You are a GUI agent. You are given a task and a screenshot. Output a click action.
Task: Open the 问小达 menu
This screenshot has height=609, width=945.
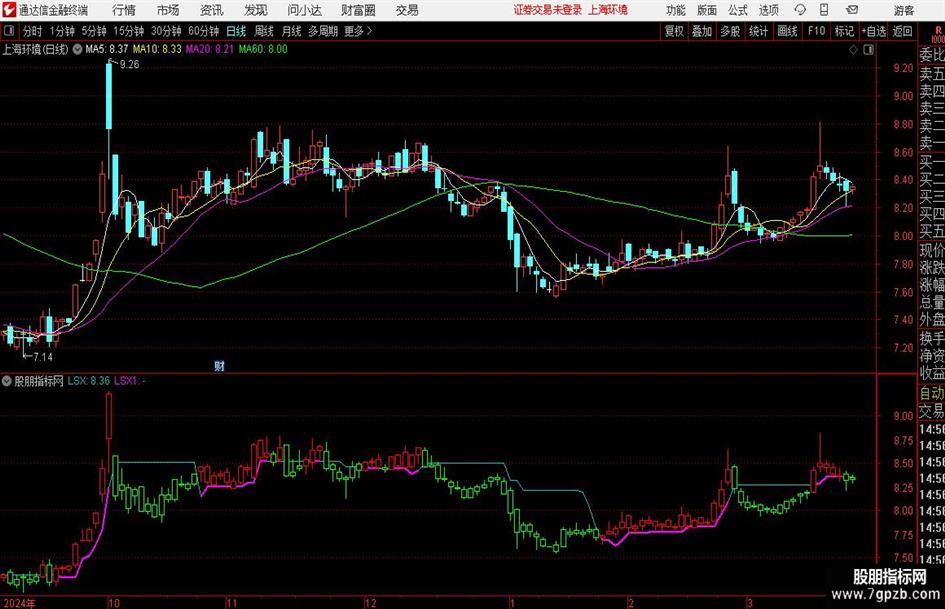pos(304,10)
